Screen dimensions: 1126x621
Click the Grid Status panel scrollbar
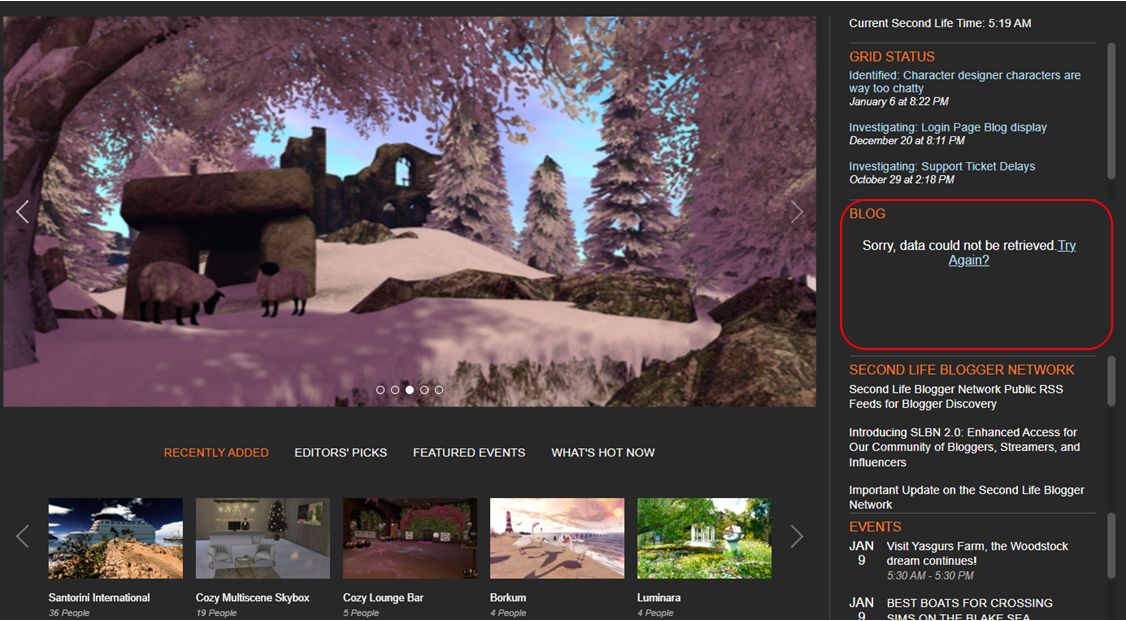[1111, 110]
